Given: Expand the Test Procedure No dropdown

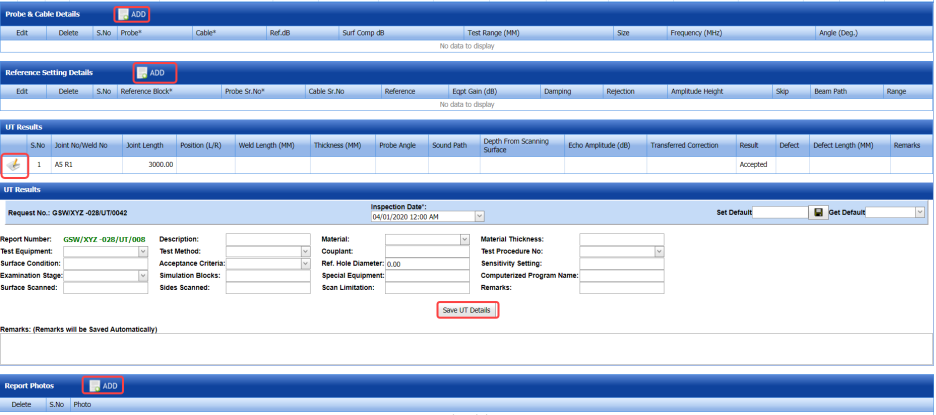Looking at the screenshot, I should pyautogui.click(x=658, y=252).
